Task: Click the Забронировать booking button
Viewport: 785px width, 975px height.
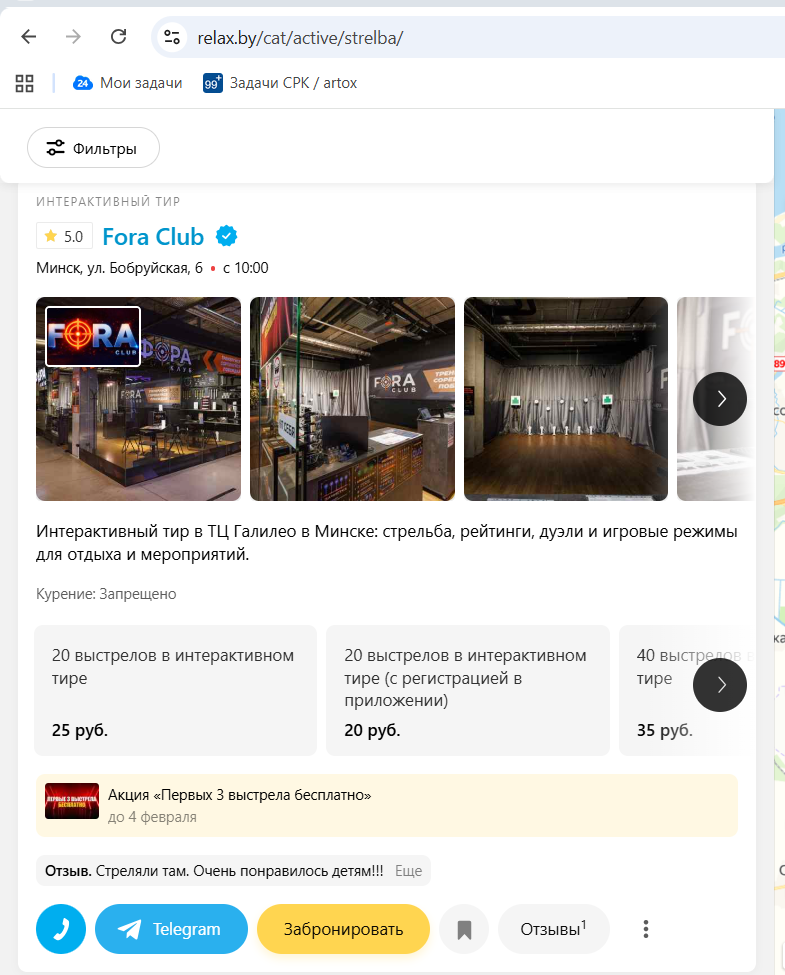Action: 343,929
